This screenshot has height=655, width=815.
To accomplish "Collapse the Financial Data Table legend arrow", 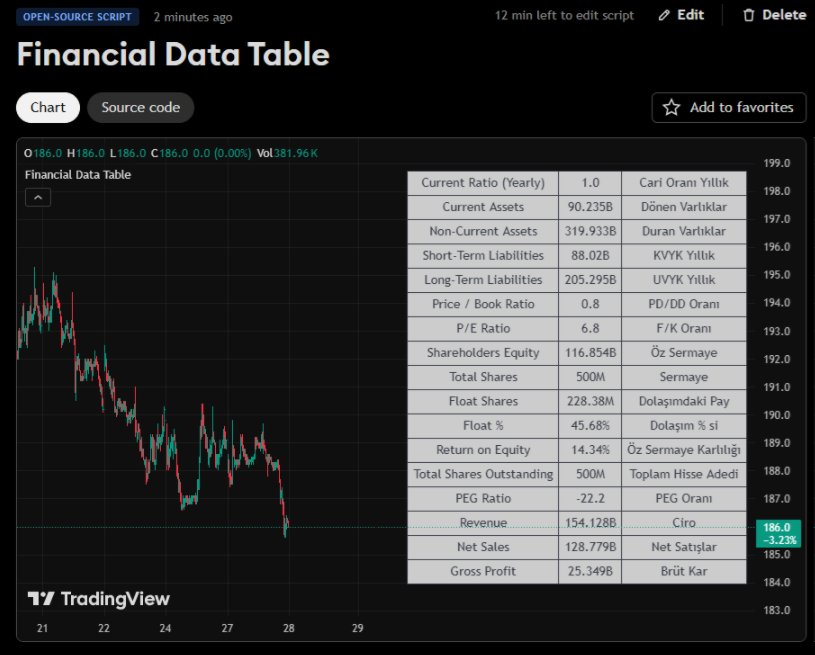I will point(37,197).
